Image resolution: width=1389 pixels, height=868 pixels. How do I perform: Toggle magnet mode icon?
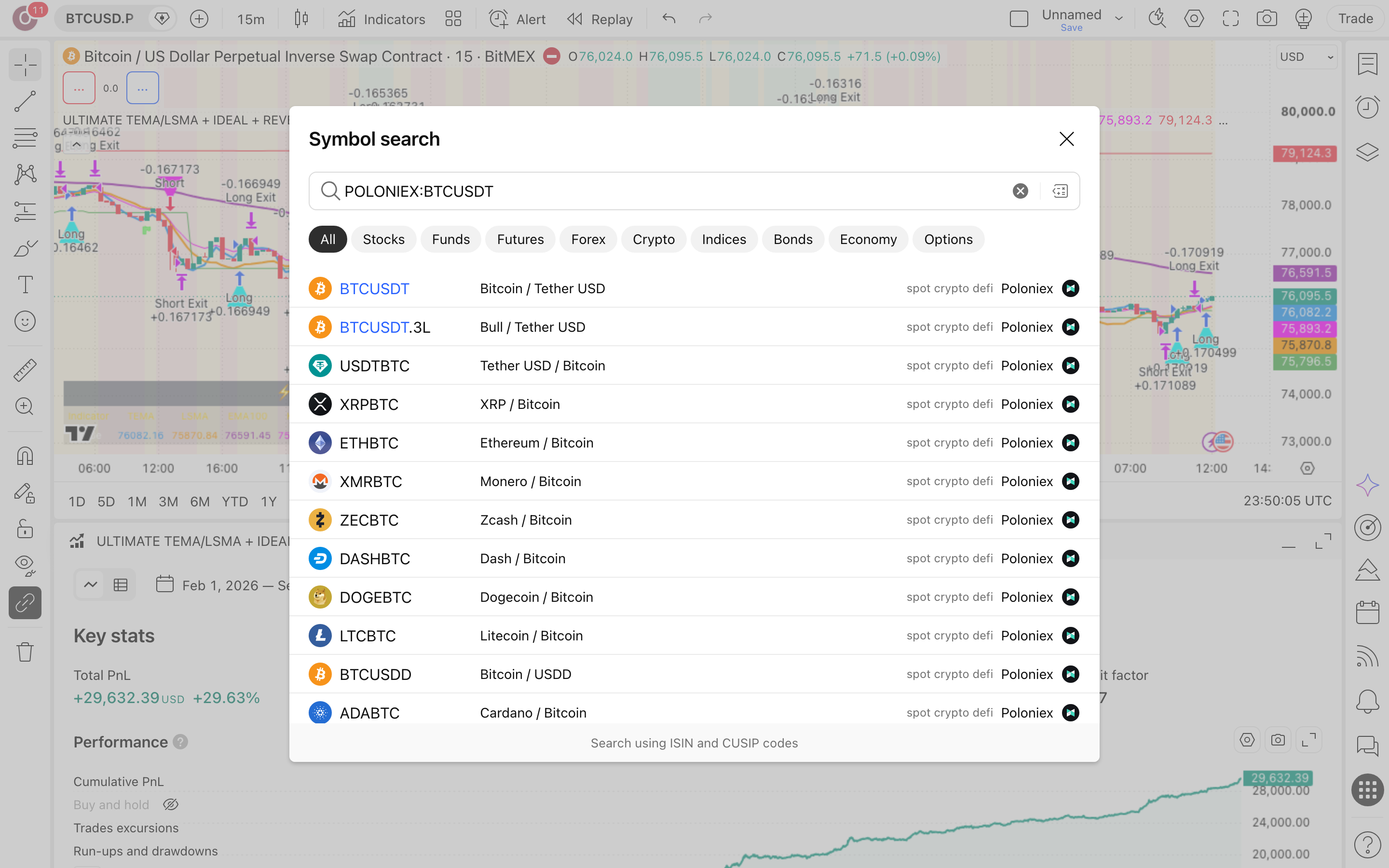pyautogui.click(x=25, y=456)
